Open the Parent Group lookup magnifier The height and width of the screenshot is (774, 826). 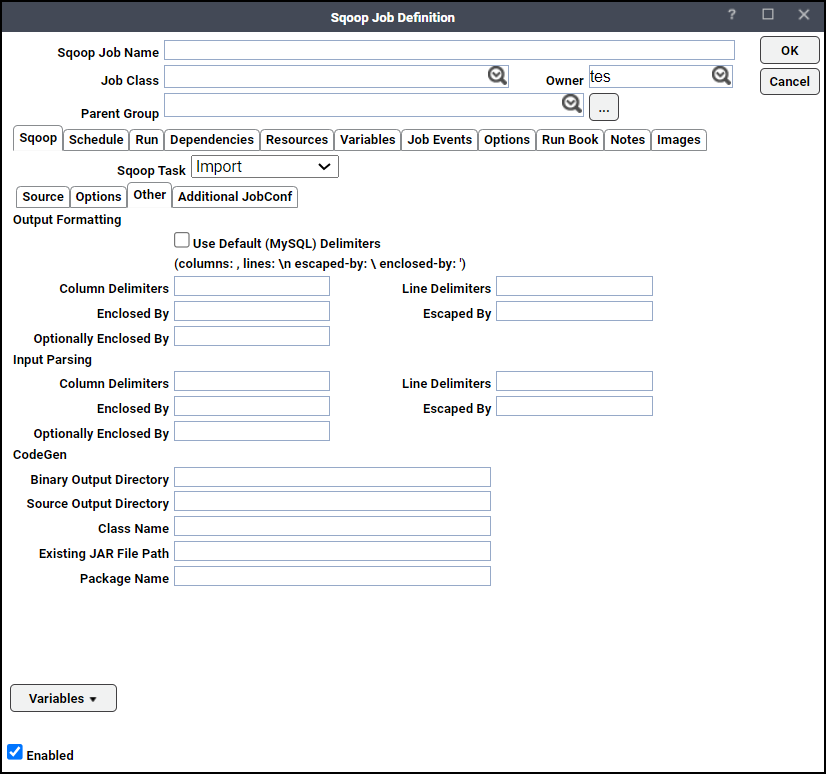[x=572, y=104]
